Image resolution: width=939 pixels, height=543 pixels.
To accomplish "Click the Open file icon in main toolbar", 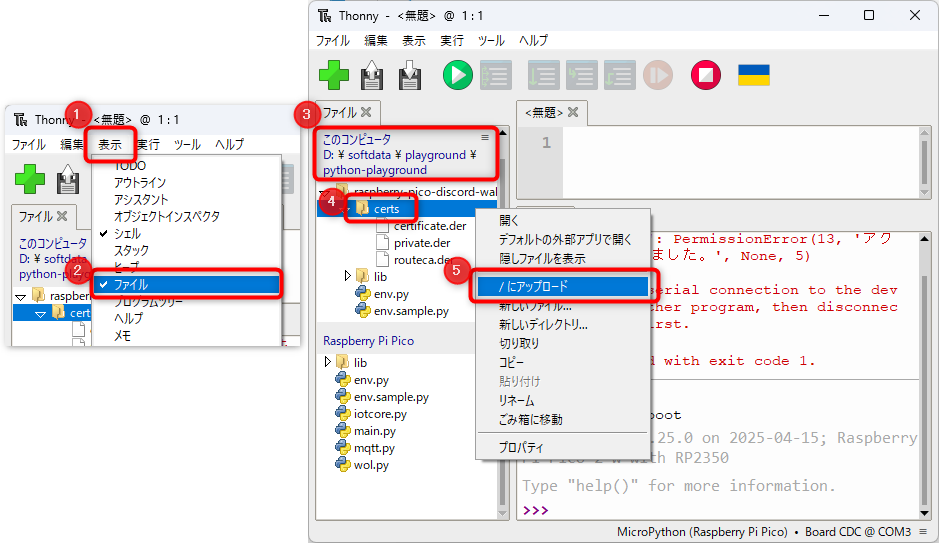I will (372, 75).
